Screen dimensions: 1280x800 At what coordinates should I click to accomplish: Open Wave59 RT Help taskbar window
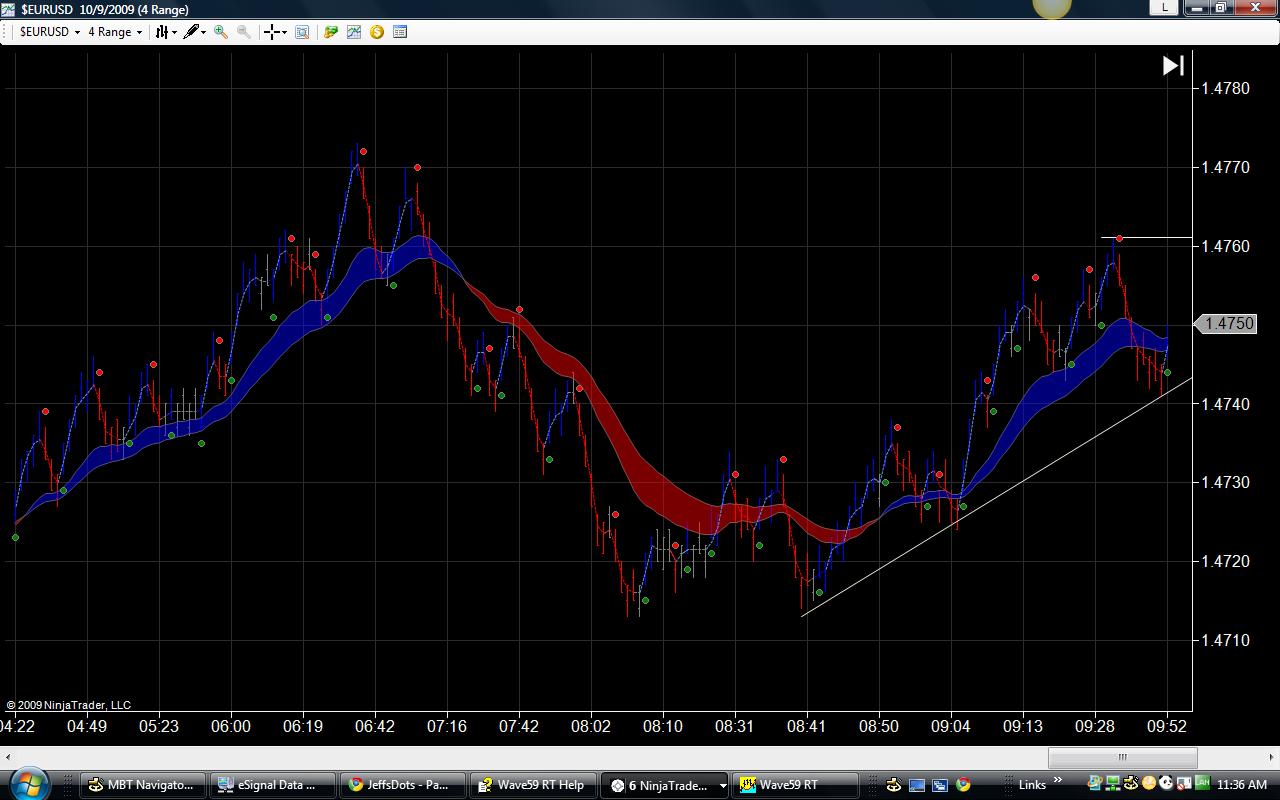pos(532,785)
